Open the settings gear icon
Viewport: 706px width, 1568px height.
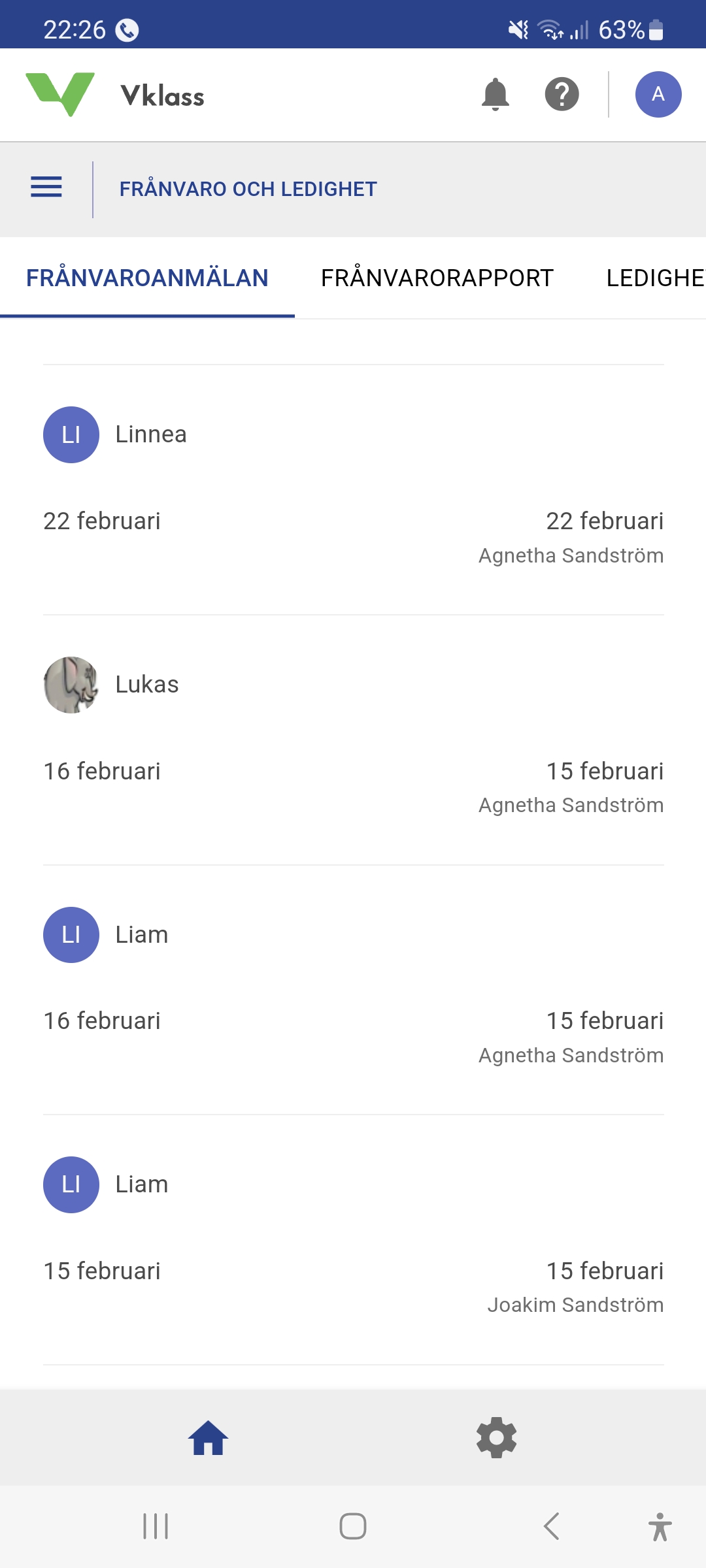[x=497, y=1438]
